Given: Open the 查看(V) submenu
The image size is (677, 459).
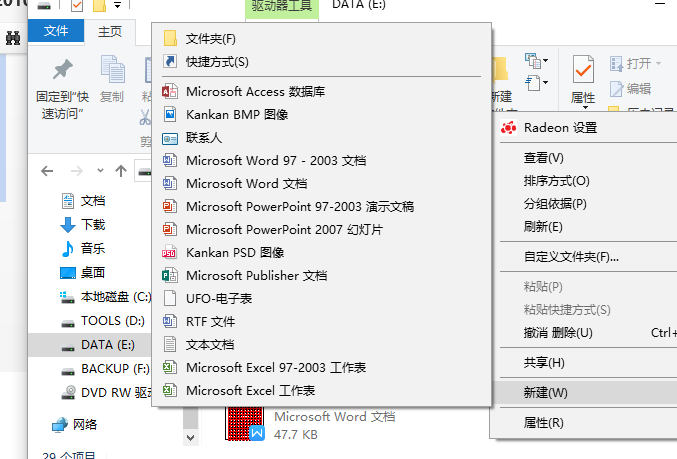Looking at the screenshot, I should (585, 158).
